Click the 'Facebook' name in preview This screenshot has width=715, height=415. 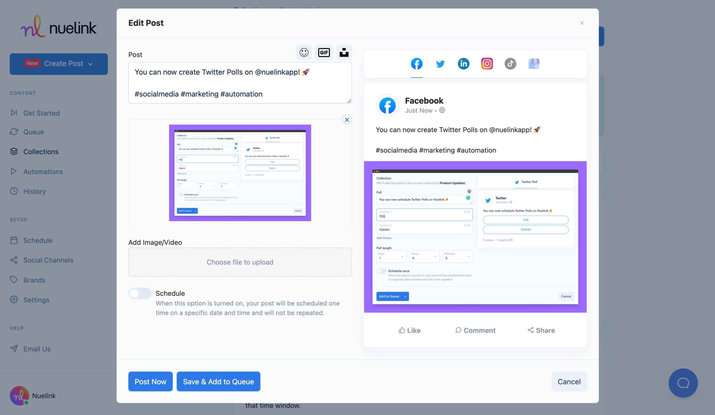point(424,101)
